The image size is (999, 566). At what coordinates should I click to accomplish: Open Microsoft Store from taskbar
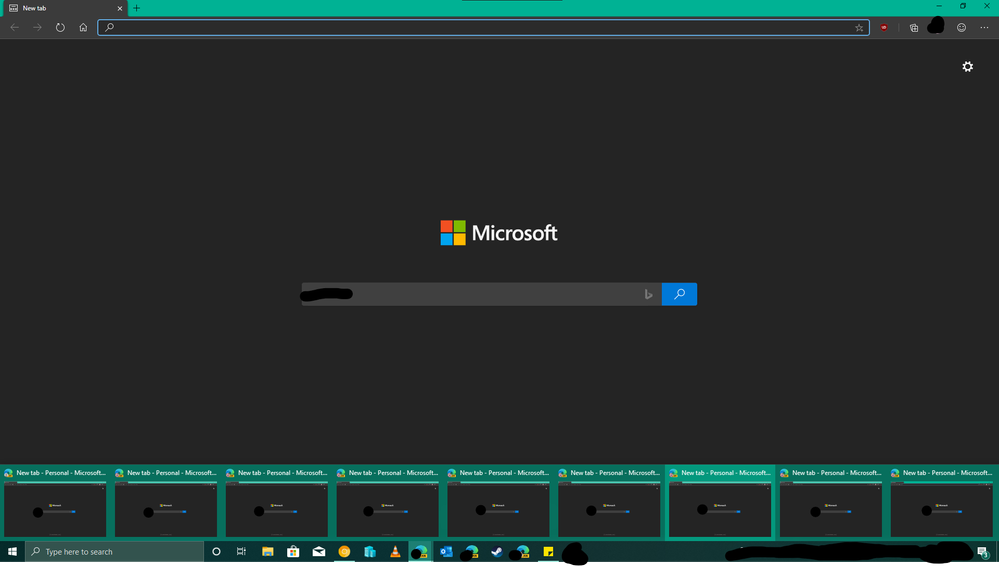click(x=293, y=551)
